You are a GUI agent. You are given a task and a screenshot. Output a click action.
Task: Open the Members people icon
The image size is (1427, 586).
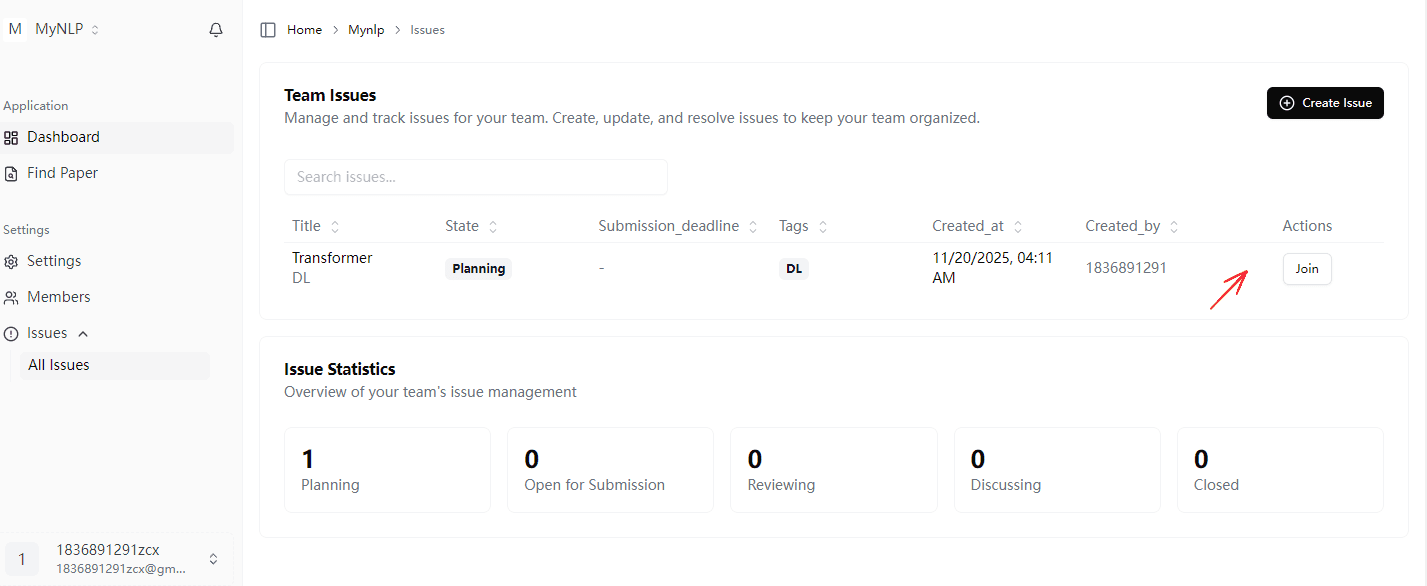tap(12, 297)
